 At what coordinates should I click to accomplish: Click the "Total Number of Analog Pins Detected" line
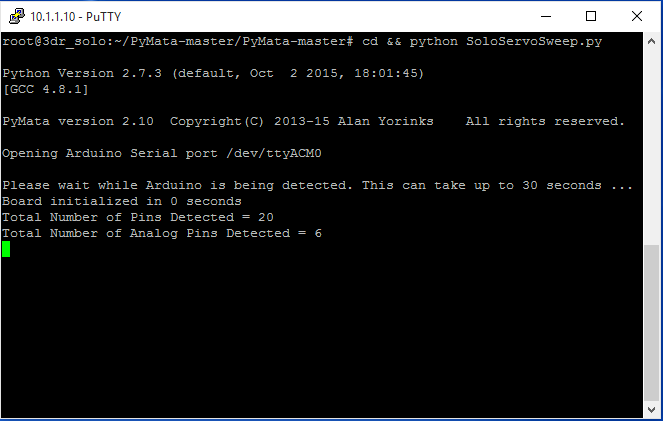point(161,233)
